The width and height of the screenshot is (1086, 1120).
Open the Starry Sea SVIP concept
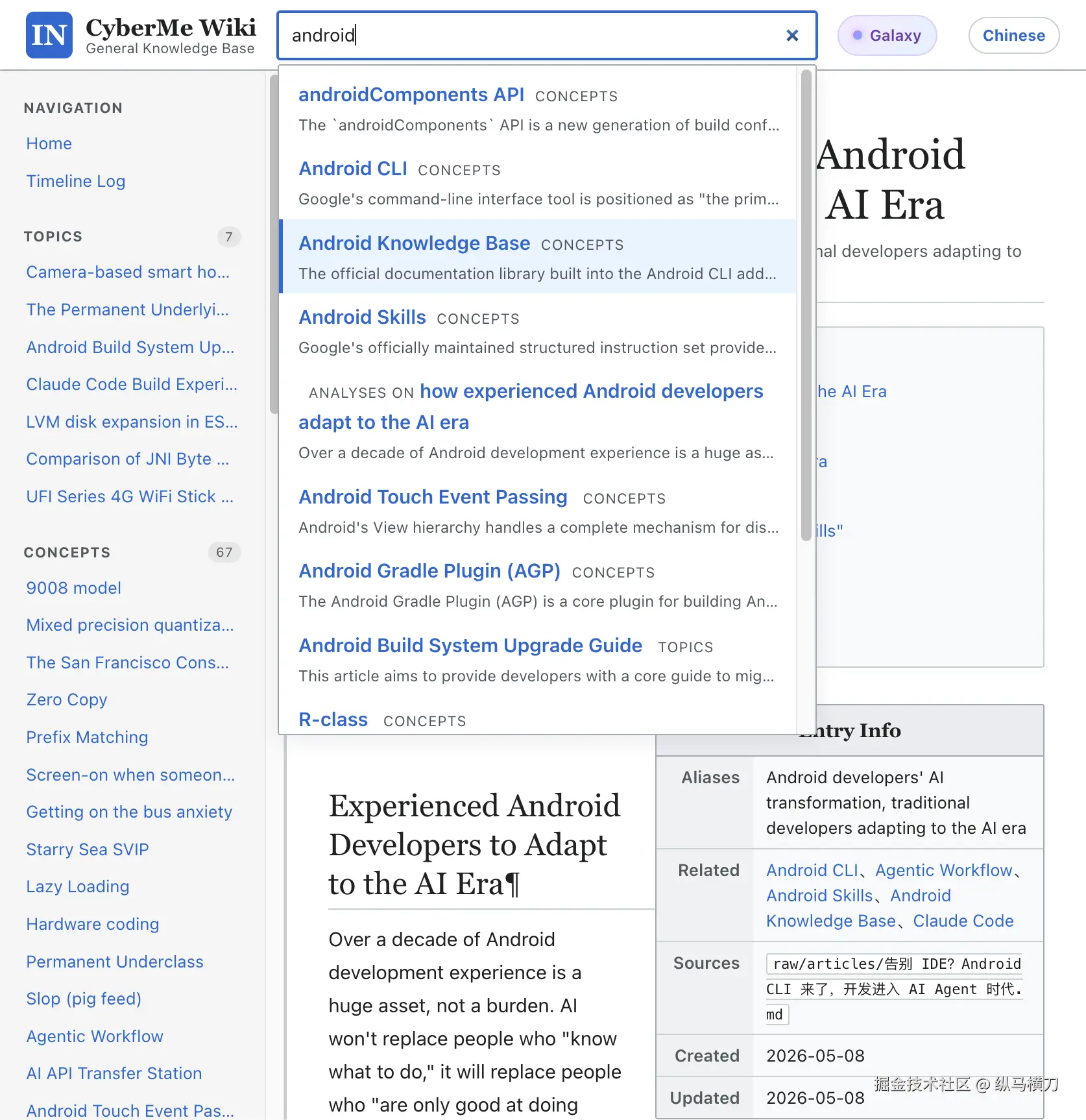click(88, 849)
